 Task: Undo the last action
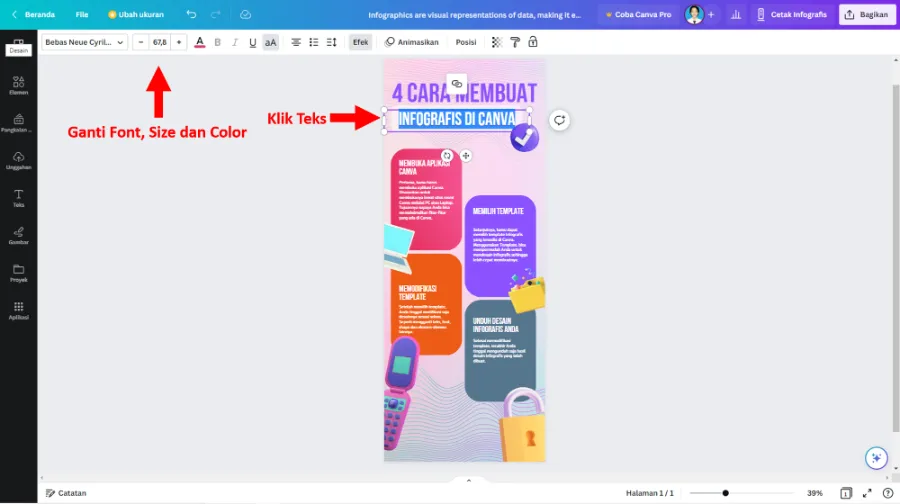[x=191, y=14]
